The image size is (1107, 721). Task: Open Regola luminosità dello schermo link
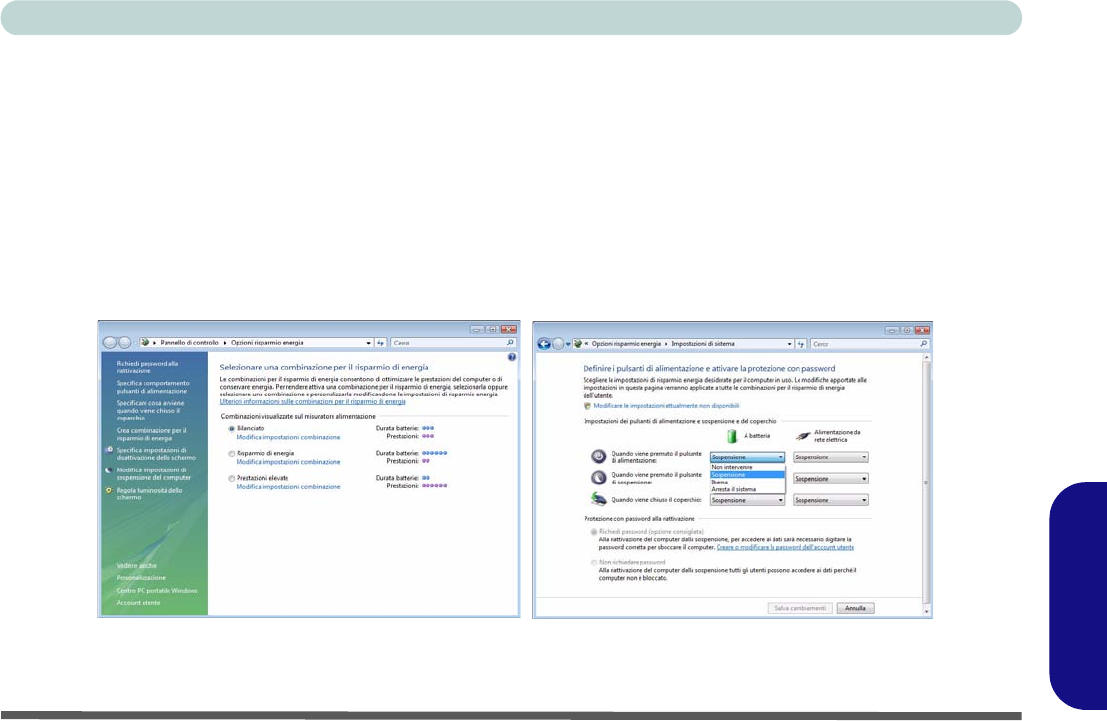pos(149,493)
